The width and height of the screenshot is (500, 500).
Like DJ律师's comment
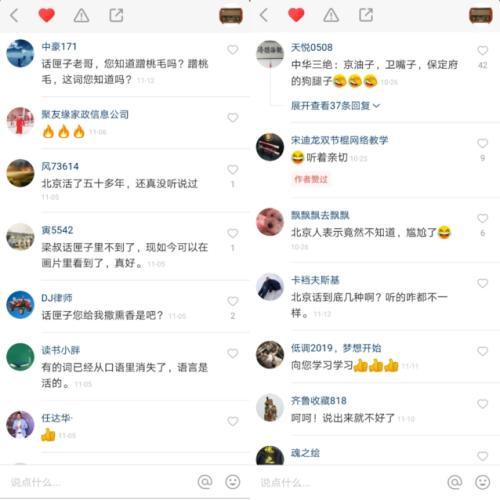(x=233, y=301)
